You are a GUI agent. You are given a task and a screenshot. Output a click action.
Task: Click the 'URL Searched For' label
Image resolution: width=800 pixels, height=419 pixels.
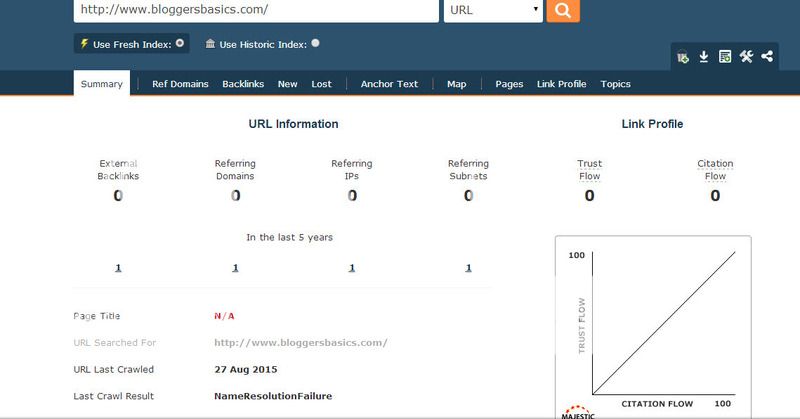point(115,343)
